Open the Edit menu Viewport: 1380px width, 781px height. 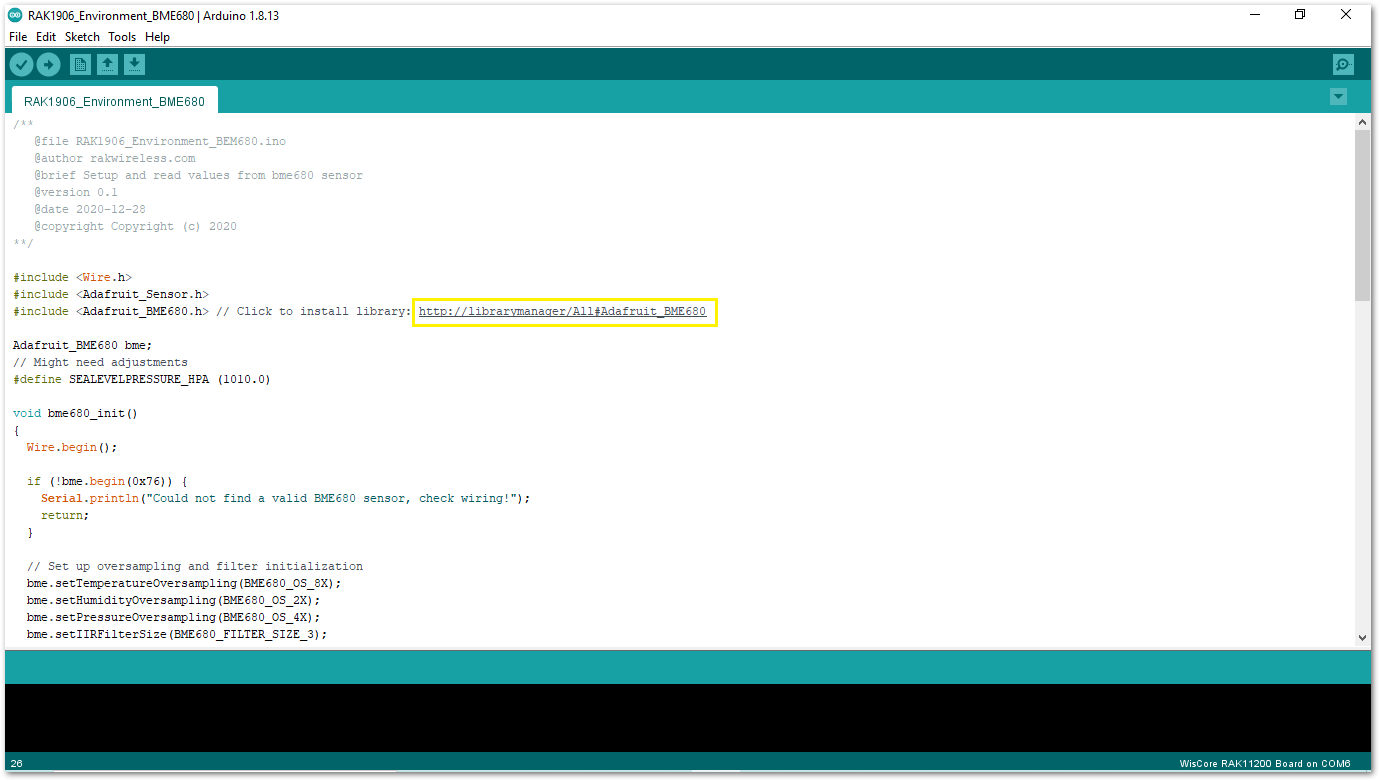pyautogui.click(x=46, y=37)
